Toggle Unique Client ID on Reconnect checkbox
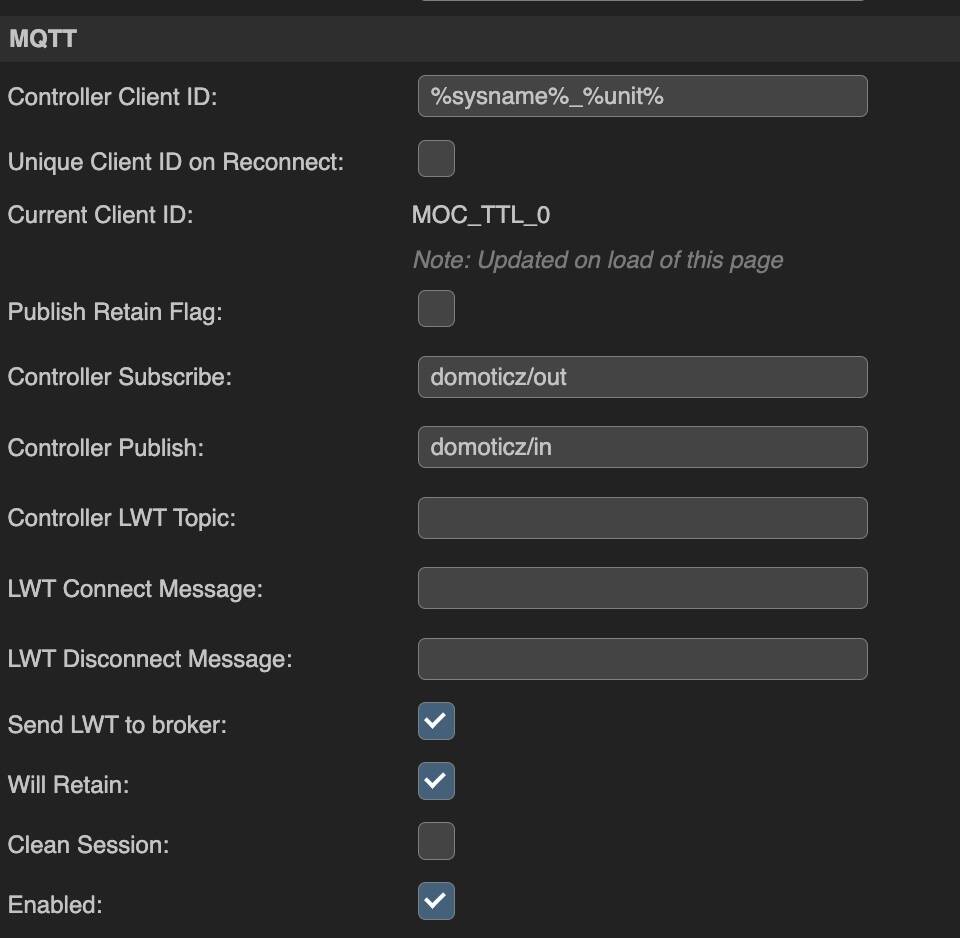 [436, 159]
